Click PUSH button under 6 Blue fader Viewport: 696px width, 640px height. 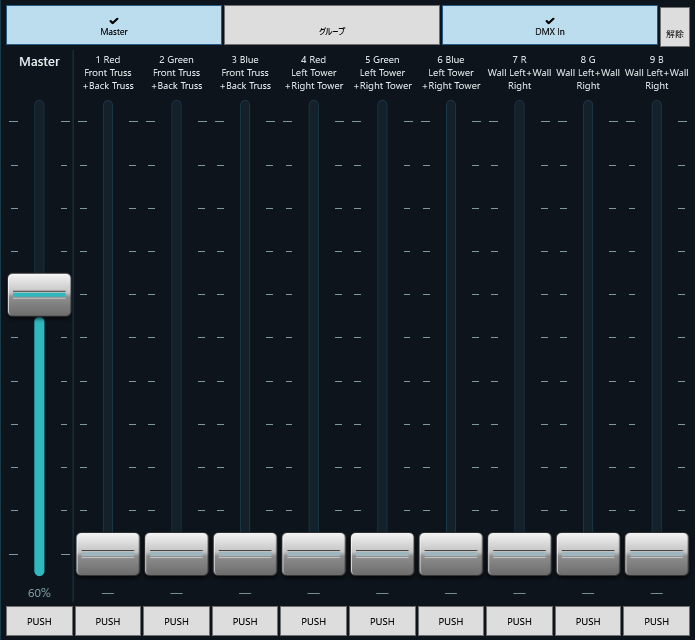[x=451, y=621]
